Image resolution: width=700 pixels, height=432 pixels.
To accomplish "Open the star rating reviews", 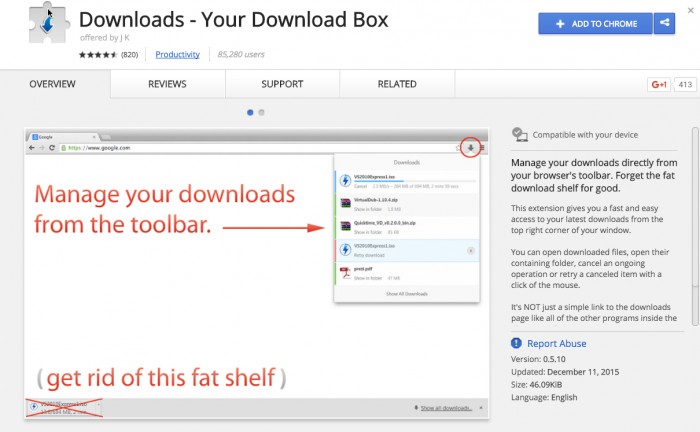I will click(x=98, y=54).
